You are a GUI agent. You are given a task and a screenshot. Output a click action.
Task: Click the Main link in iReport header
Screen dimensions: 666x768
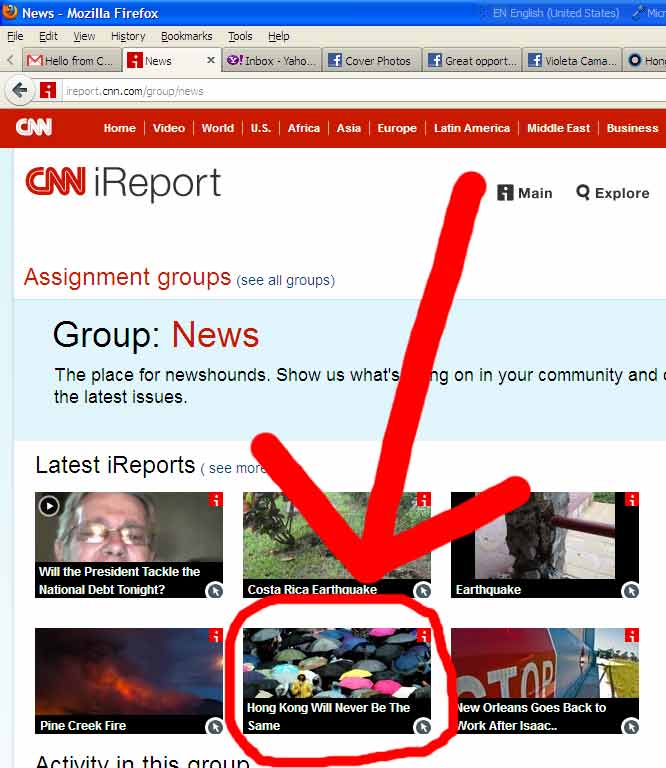tap(535, 193)
